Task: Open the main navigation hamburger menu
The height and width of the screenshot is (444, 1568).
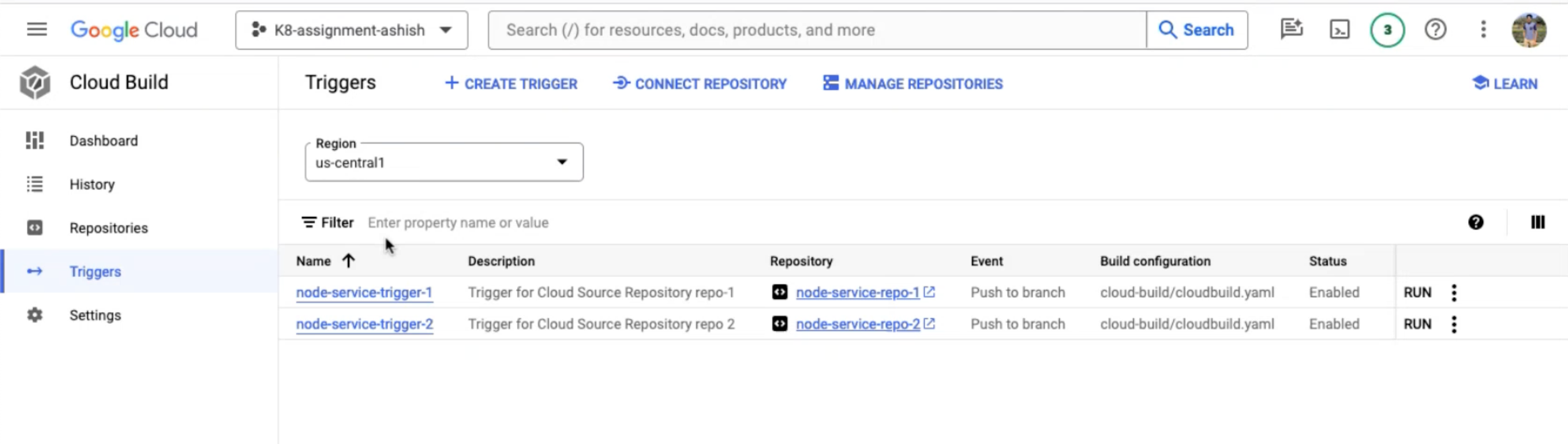Action: tap(37, 29)
